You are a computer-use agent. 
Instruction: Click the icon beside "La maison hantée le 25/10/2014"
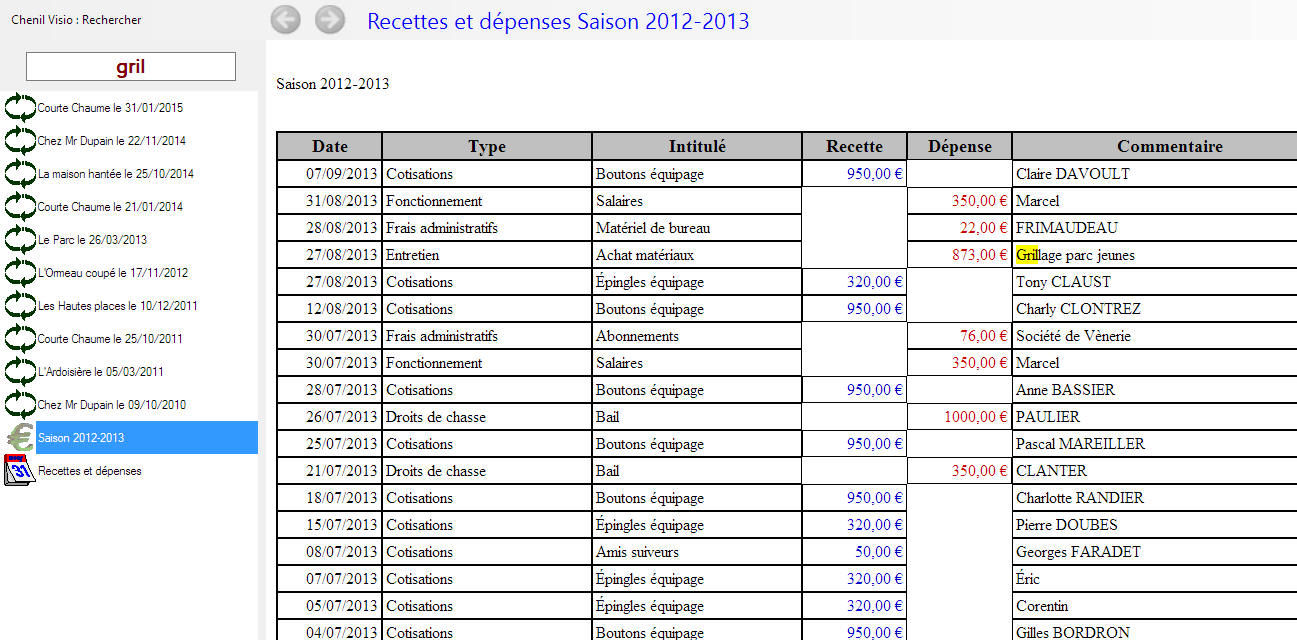(x=21, y=173)
